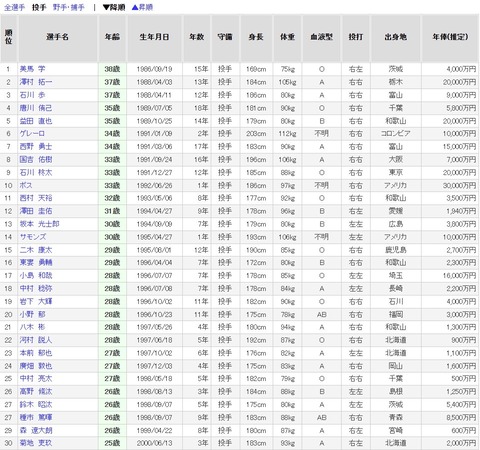
Task: Click the 年齢 column header
Action: pos(112,37)
